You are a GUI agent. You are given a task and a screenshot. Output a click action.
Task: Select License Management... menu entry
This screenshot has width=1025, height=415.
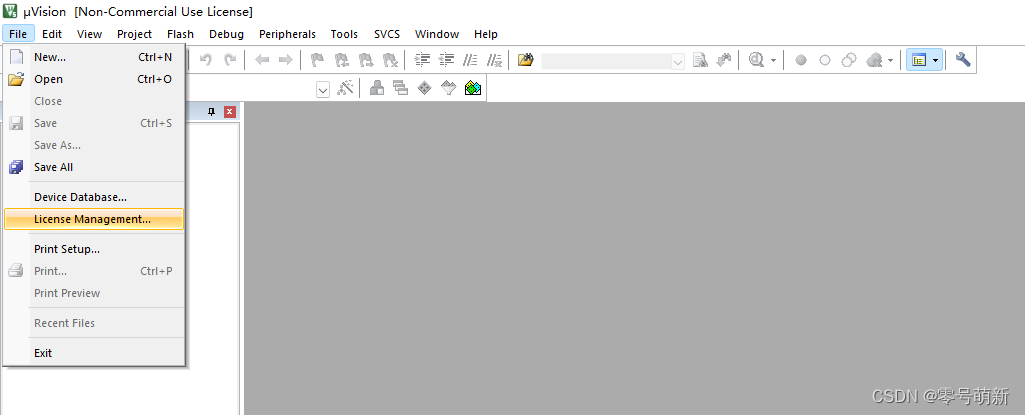(x=94, y=219)
